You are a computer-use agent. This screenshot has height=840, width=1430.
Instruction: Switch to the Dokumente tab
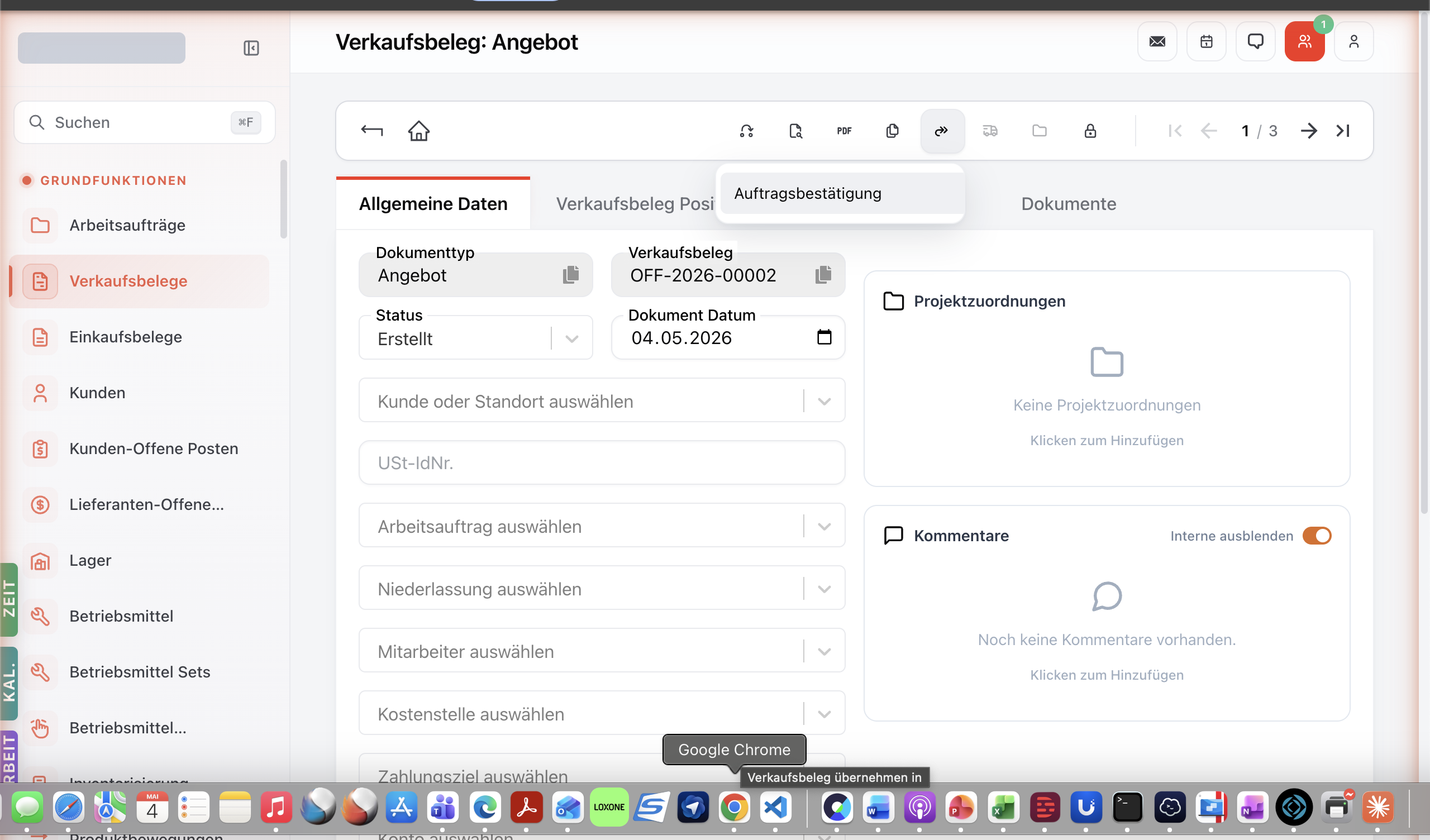pos(1068,204)
